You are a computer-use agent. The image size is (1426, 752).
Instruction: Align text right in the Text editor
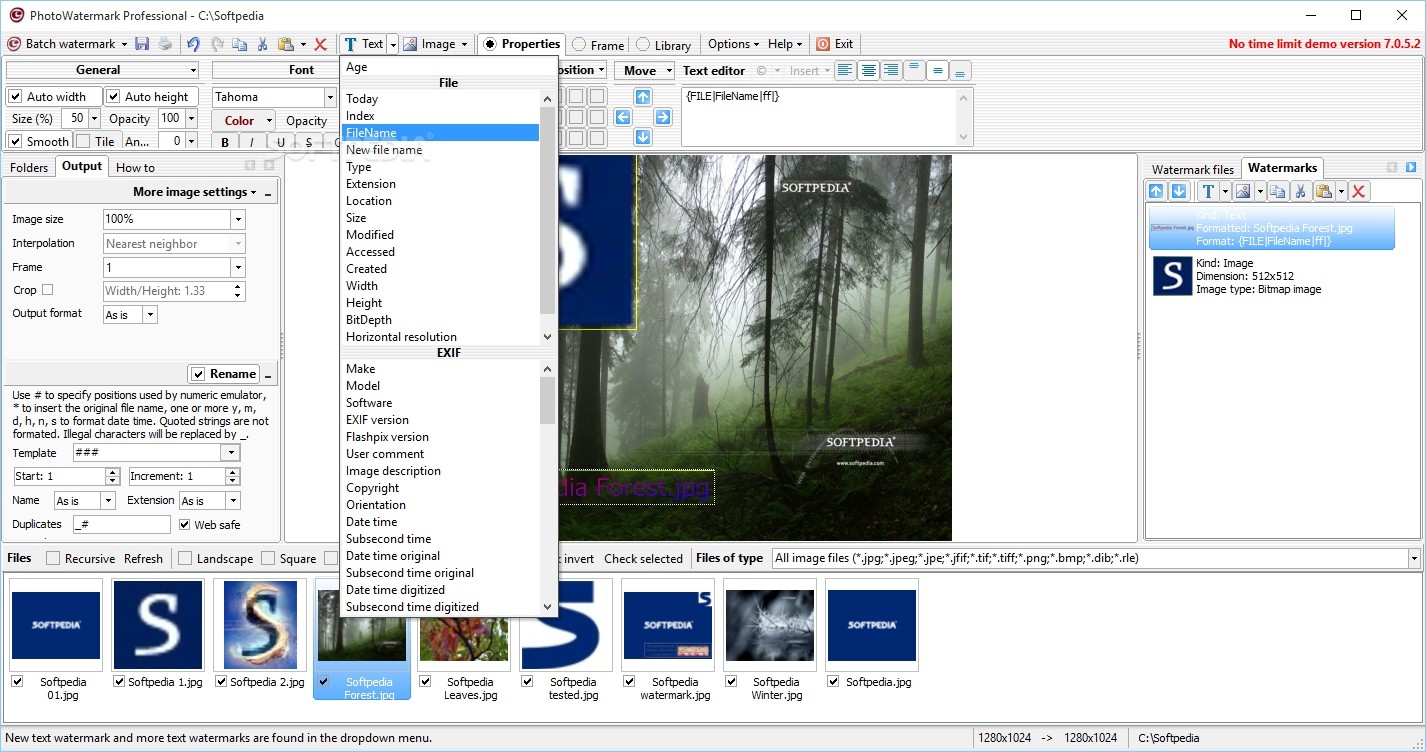click(891, 70)
